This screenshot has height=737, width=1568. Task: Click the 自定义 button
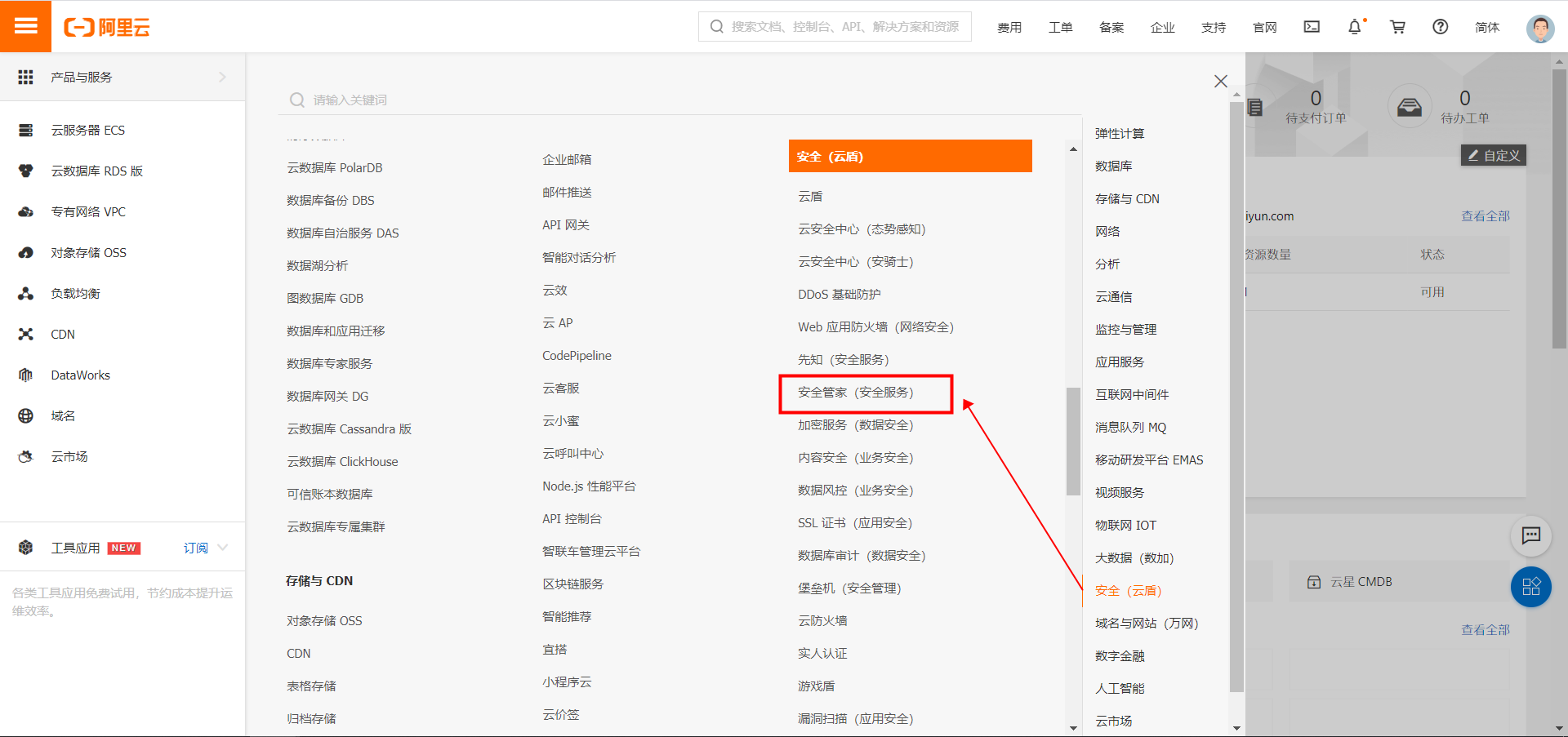(1494, 155)
